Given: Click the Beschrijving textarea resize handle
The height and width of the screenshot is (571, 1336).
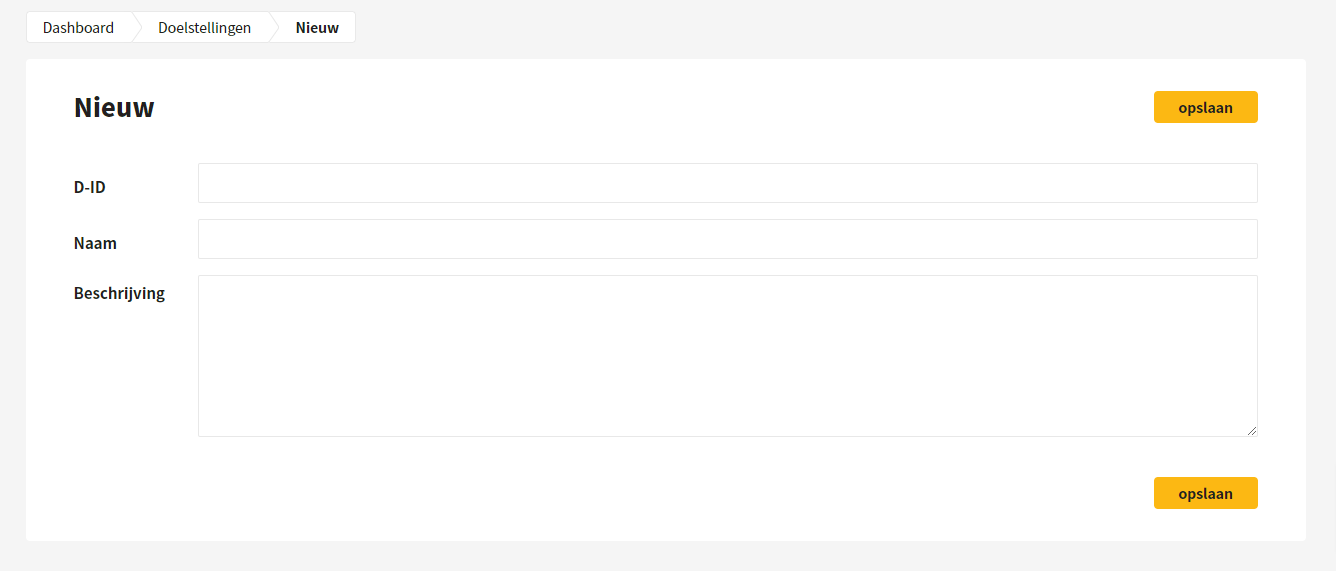Looking at the screenshot, I should 1251,430.
